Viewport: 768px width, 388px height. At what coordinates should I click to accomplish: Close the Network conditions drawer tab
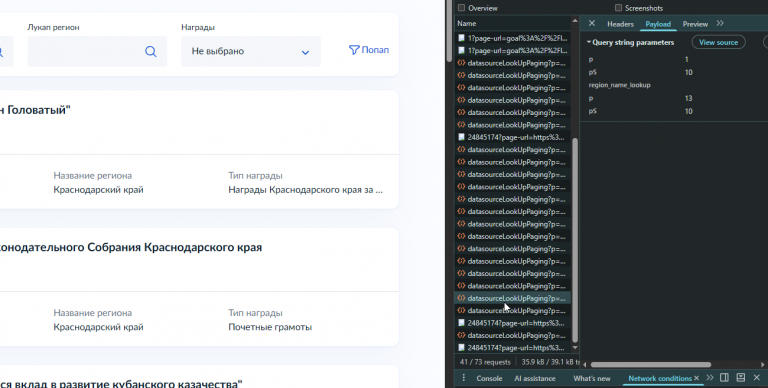696,378
